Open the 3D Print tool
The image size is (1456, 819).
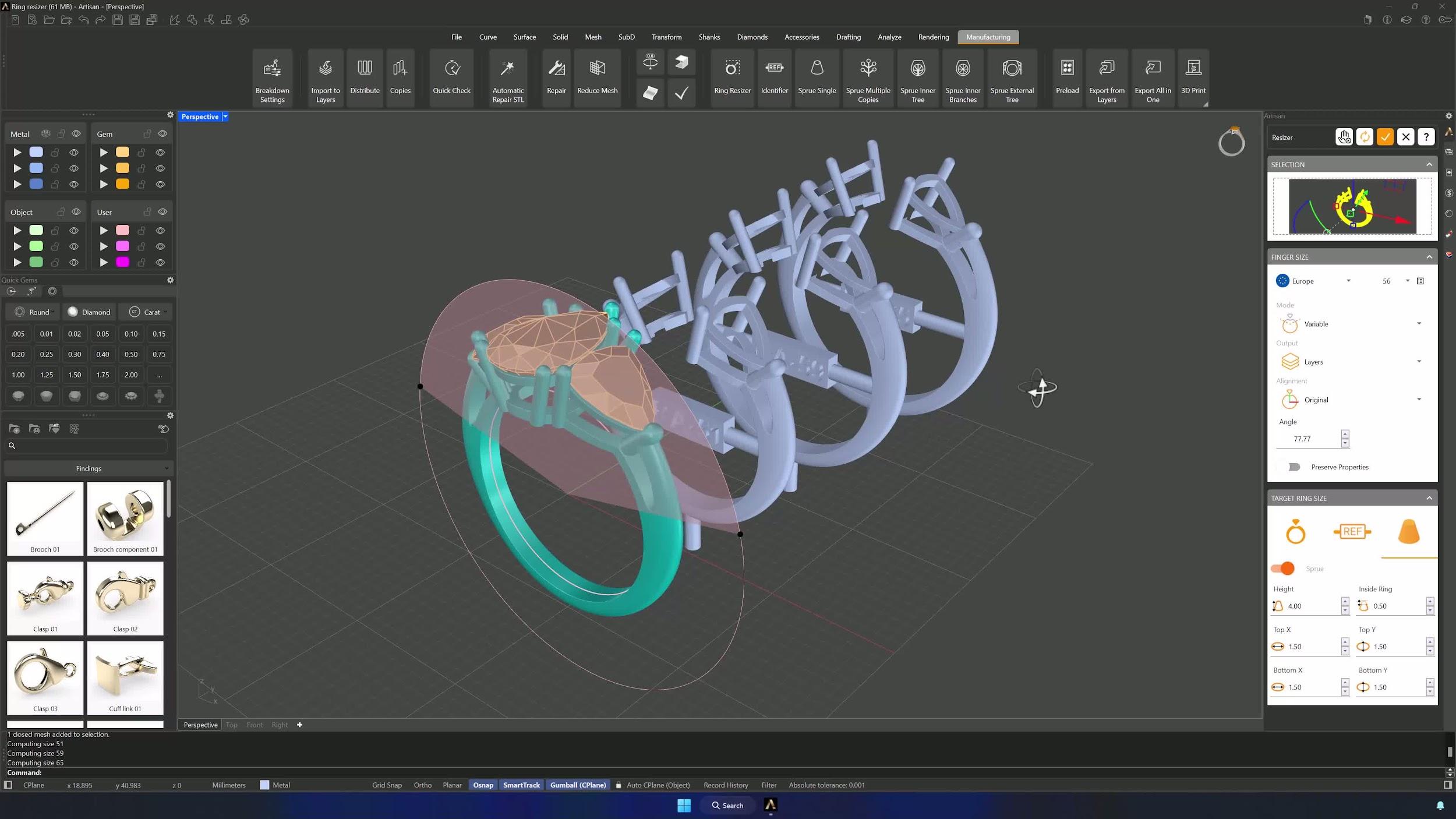(1193, 79)
